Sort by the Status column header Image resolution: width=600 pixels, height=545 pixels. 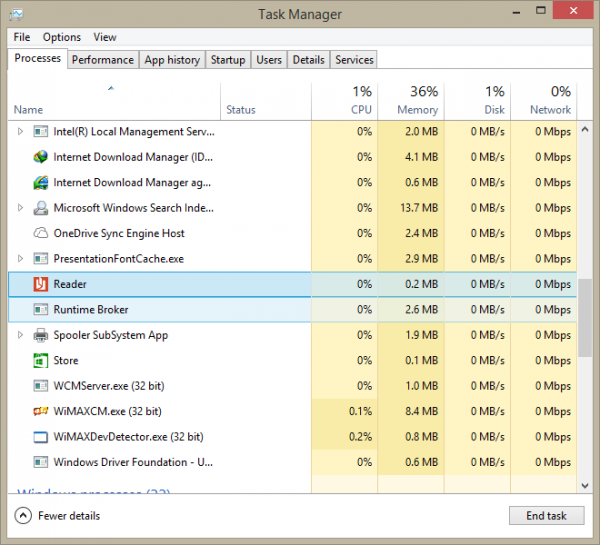pyautogui.click(x=266, y=102)
